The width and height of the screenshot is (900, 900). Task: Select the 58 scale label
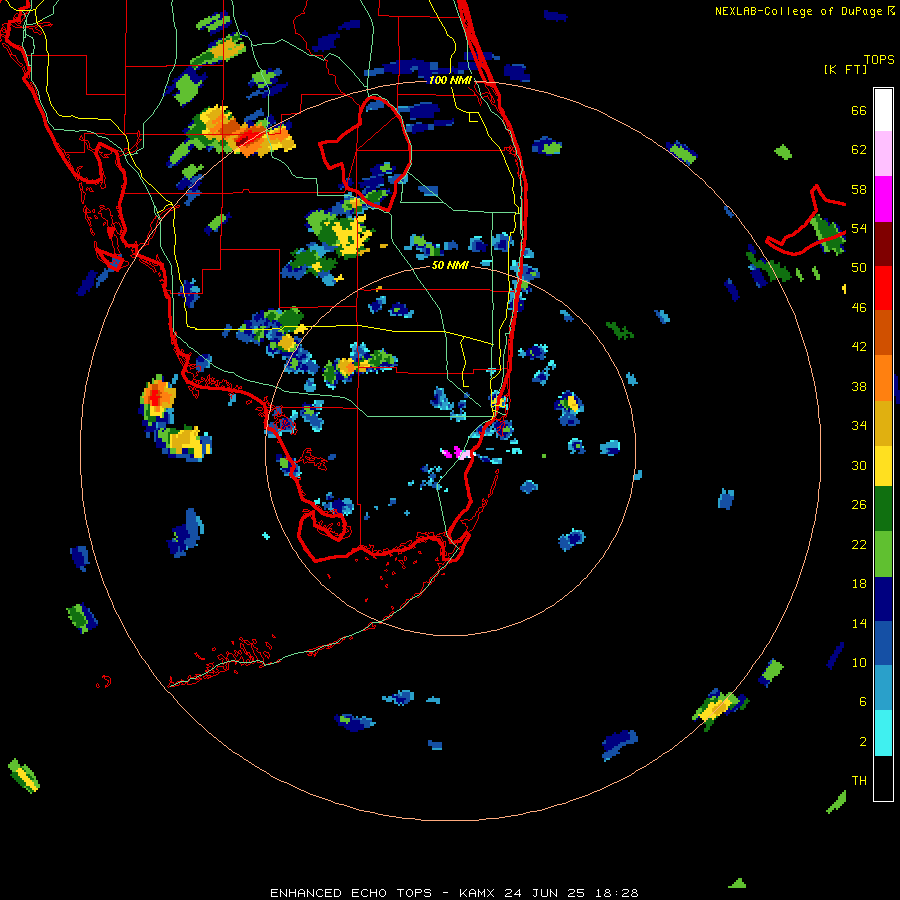859,189
